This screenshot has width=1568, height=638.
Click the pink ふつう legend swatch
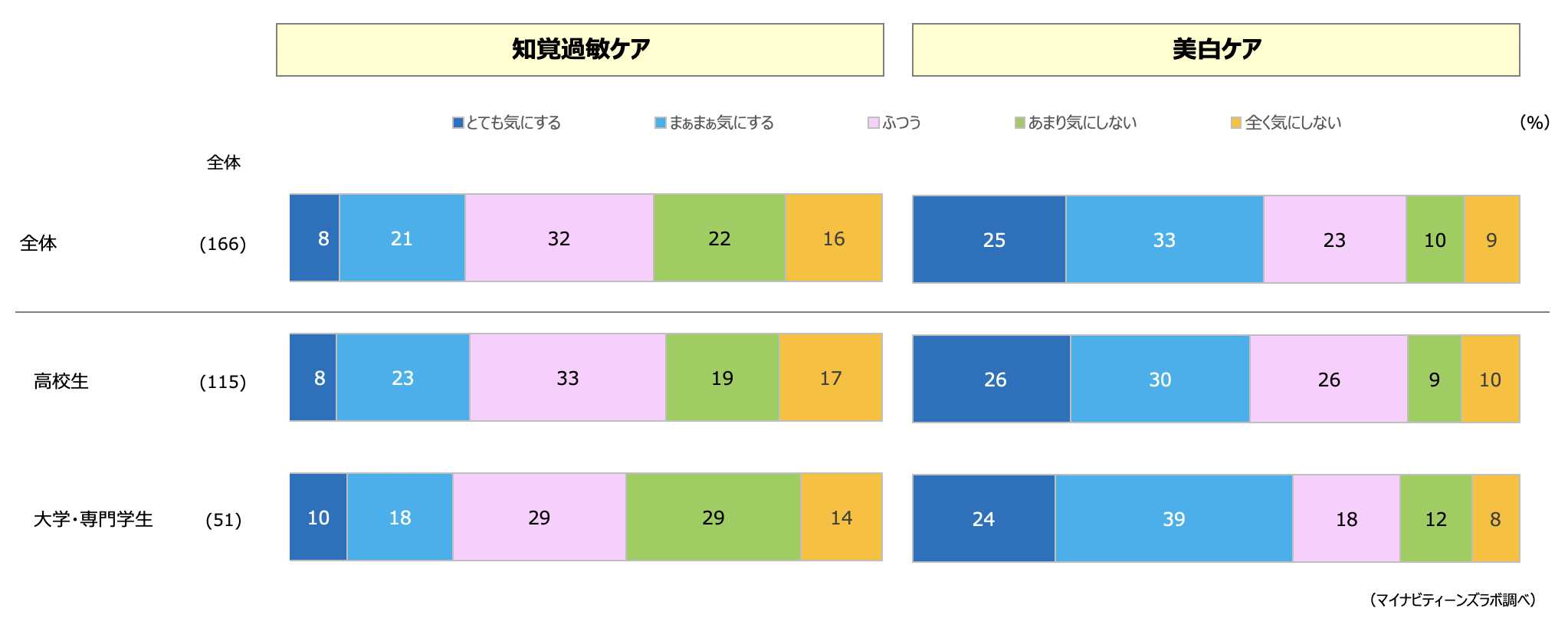click(x=874, y=123)
